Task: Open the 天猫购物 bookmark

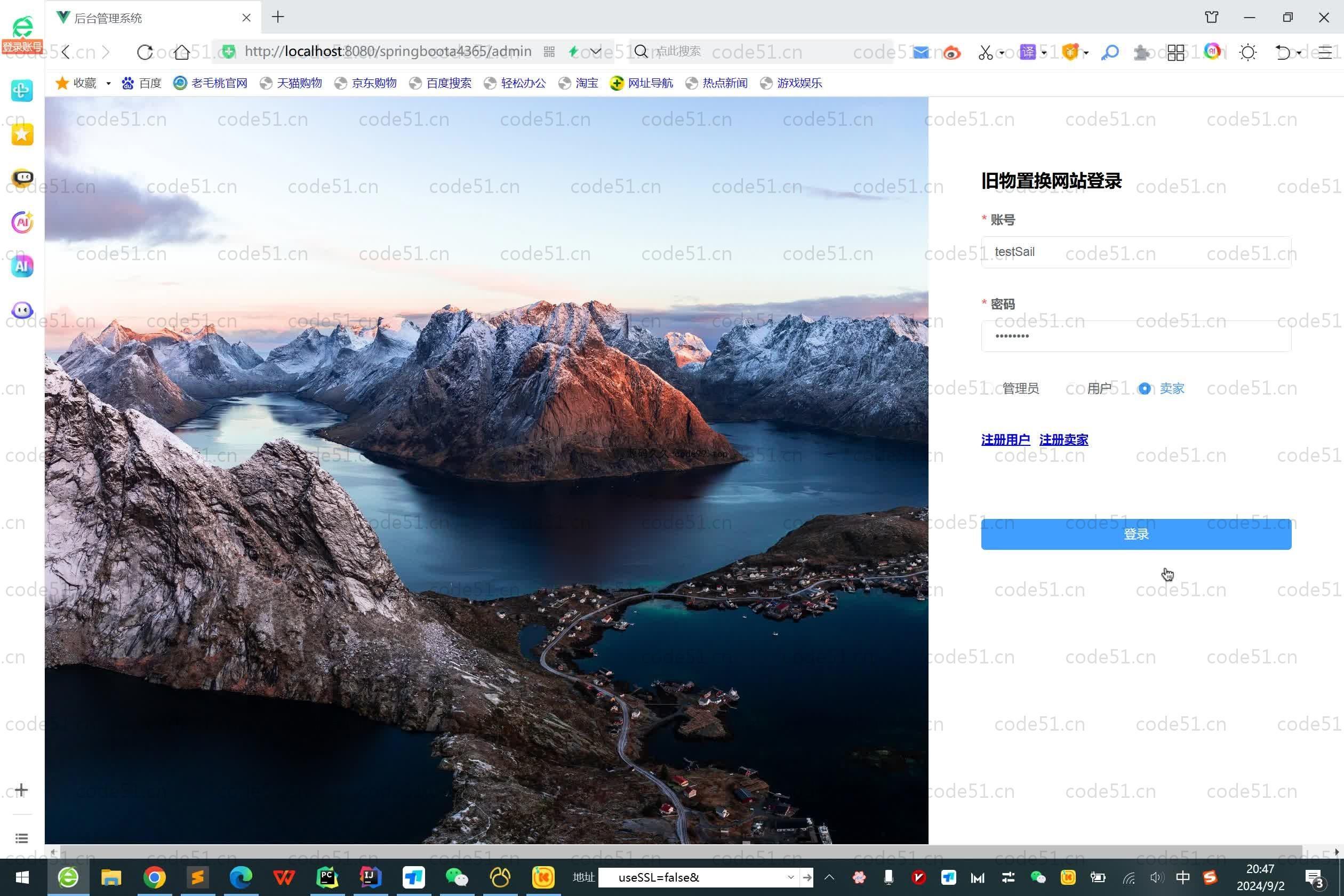Action: point(291,83)
